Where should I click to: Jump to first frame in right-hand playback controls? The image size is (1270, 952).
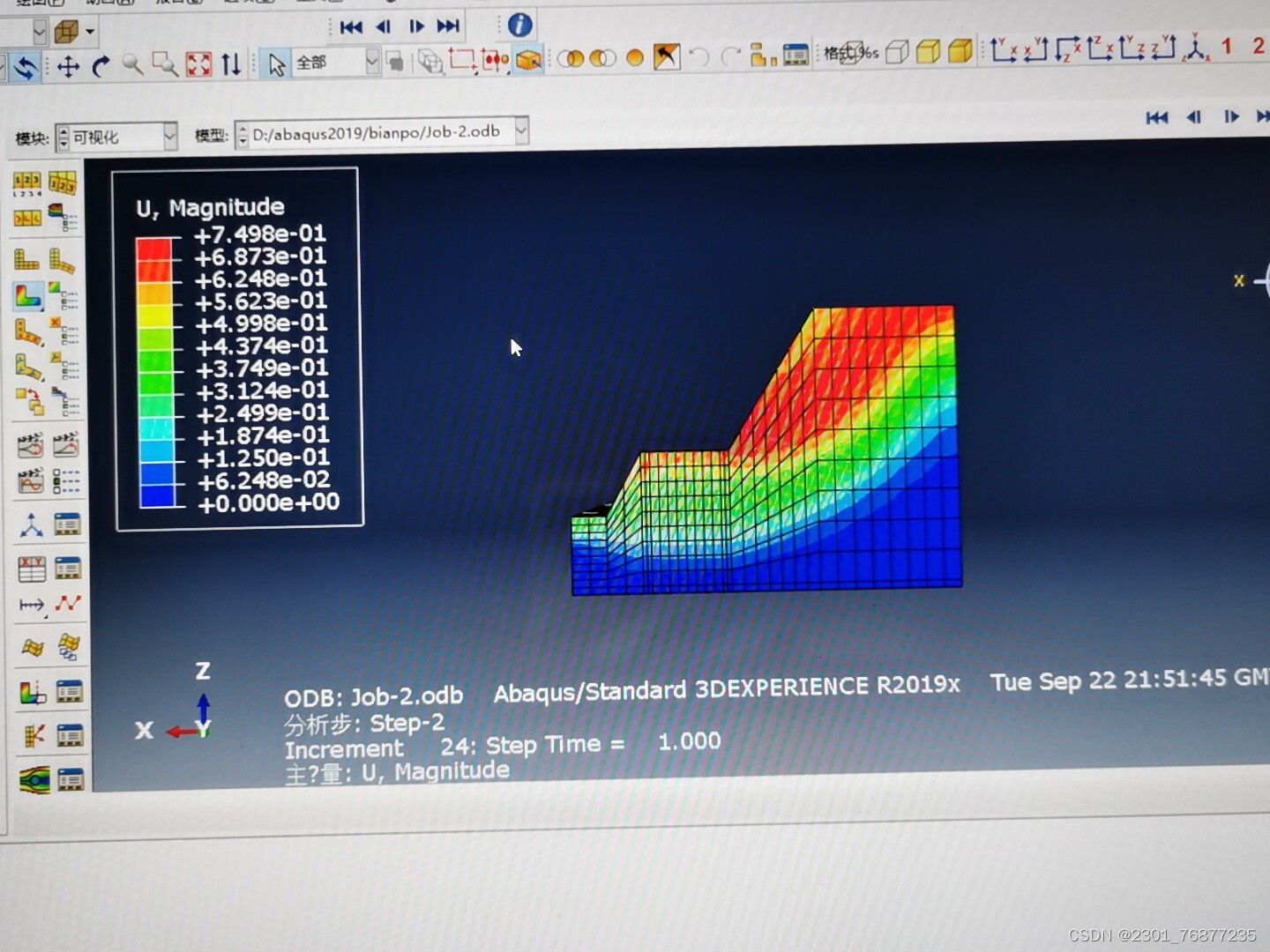[1157, 117]
